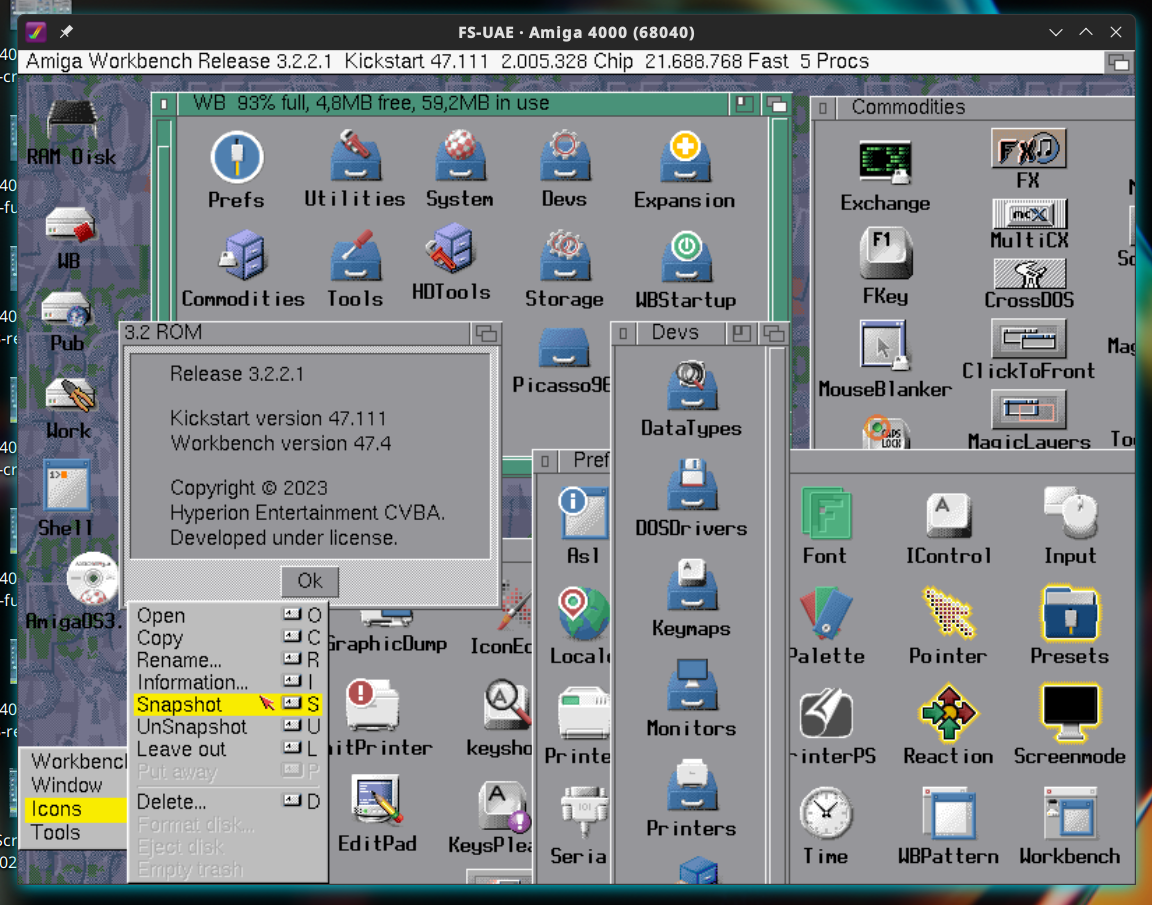Open the Utilities drawer icon
This screenshot has height=905, width=1152.
354,159
